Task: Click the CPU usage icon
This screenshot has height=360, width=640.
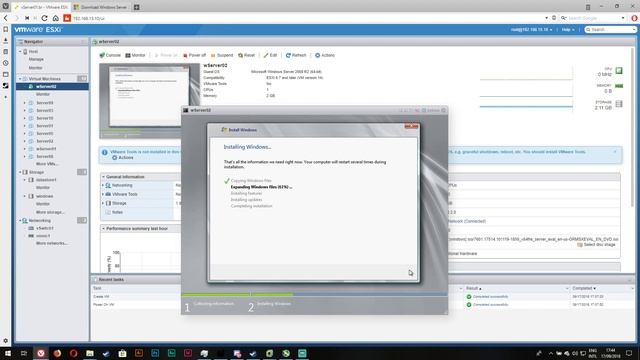Action: tap(619, 71)
